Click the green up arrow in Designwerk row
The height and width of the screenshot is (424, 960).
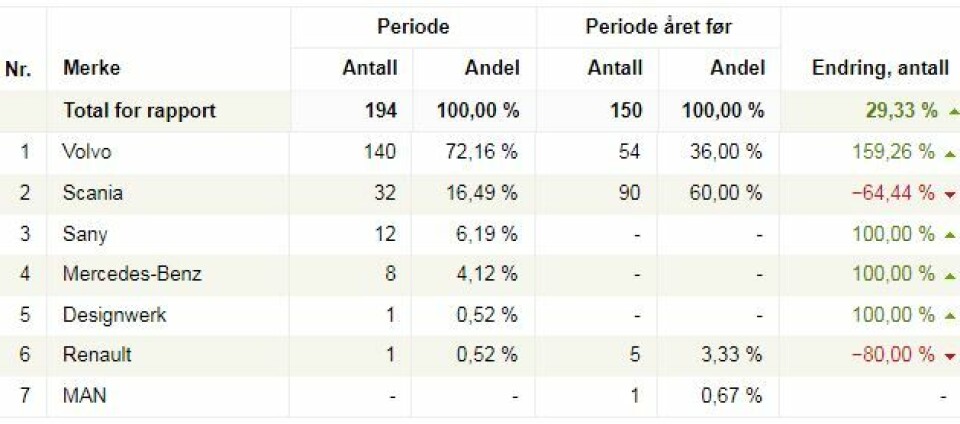tap(949, 315)
